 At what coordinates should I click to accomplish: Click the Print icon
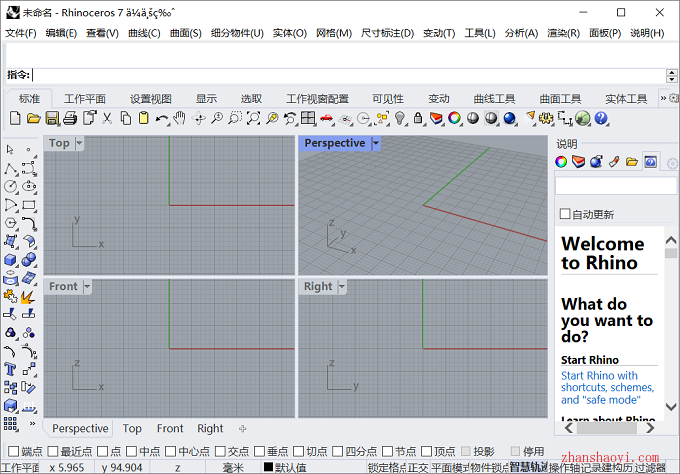pos(70,118)
